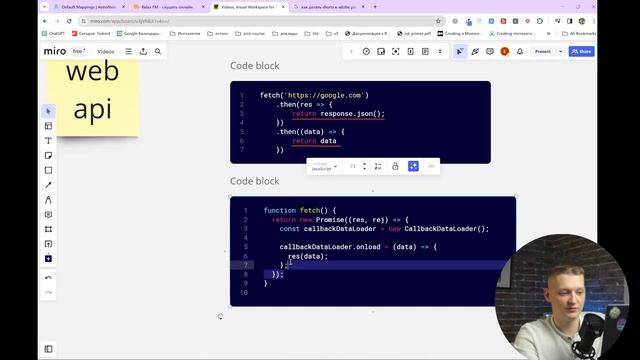
Task: Open the All Bookmarks folder
Action: click(579, 33)
